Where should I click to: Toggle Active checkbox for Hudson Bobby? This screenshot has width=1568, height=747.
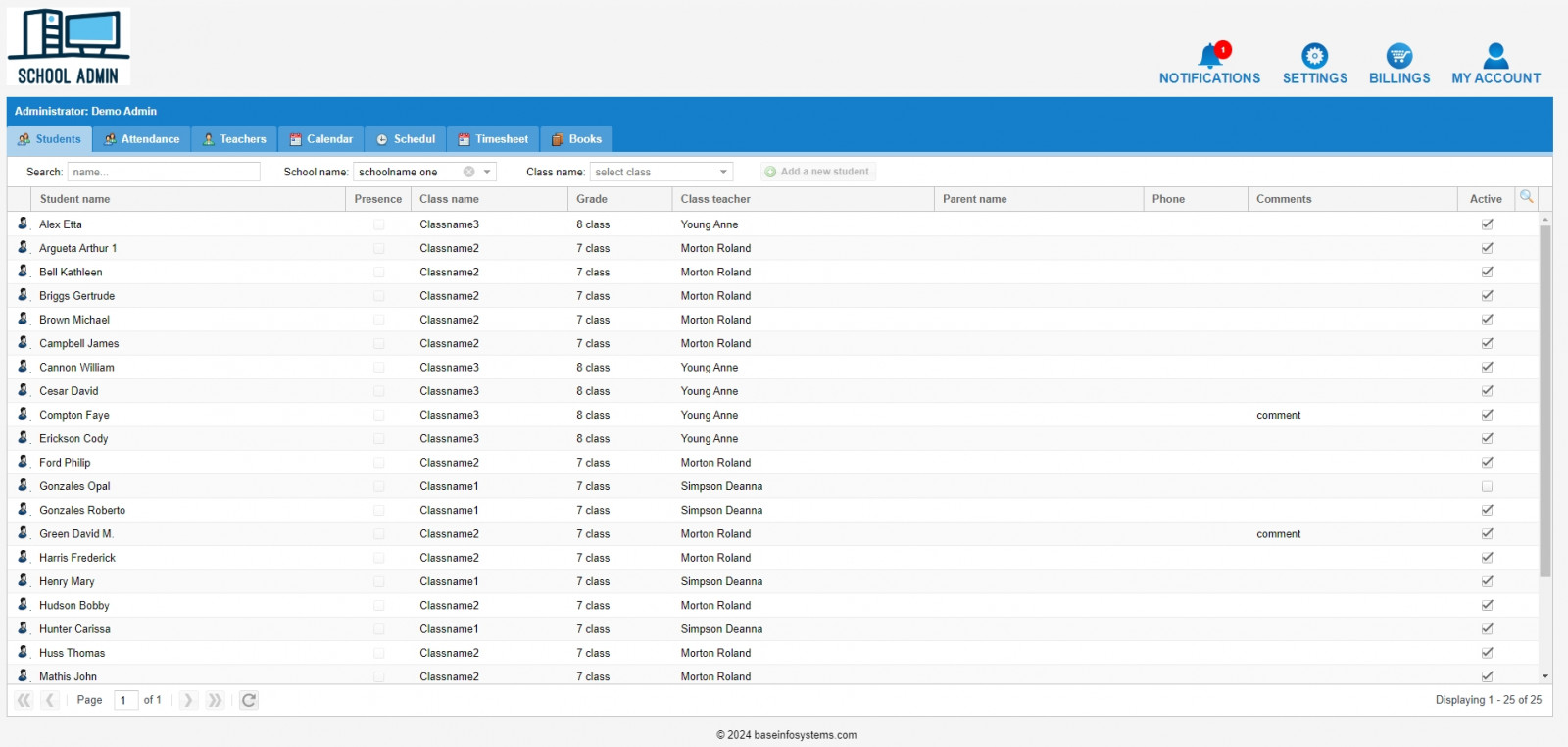coord(1487,606)
